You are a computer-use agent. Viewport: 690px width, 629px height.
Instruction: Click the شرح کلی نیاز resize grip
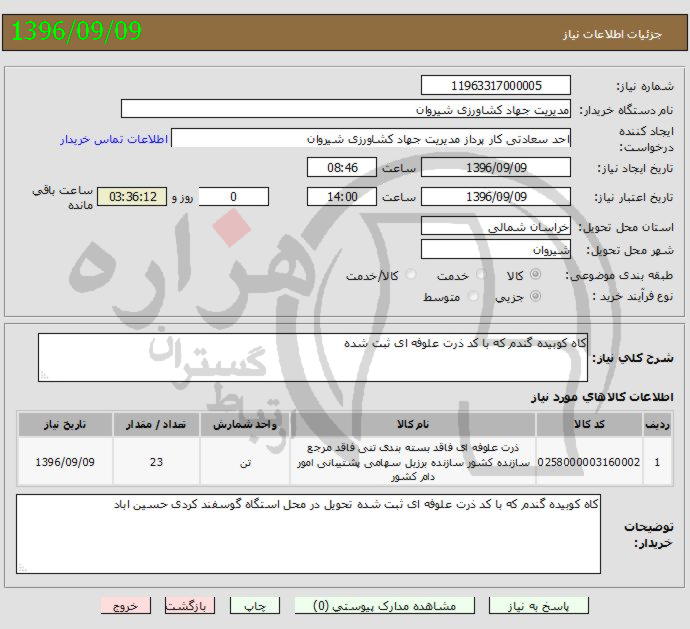coord(44,375)
